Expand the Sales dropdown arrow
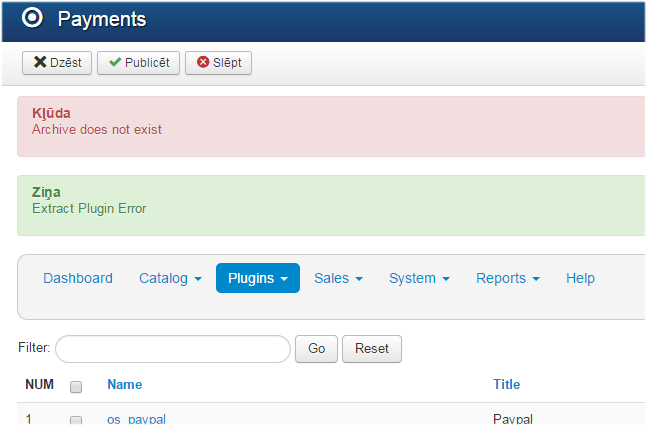 coord(359,279)
